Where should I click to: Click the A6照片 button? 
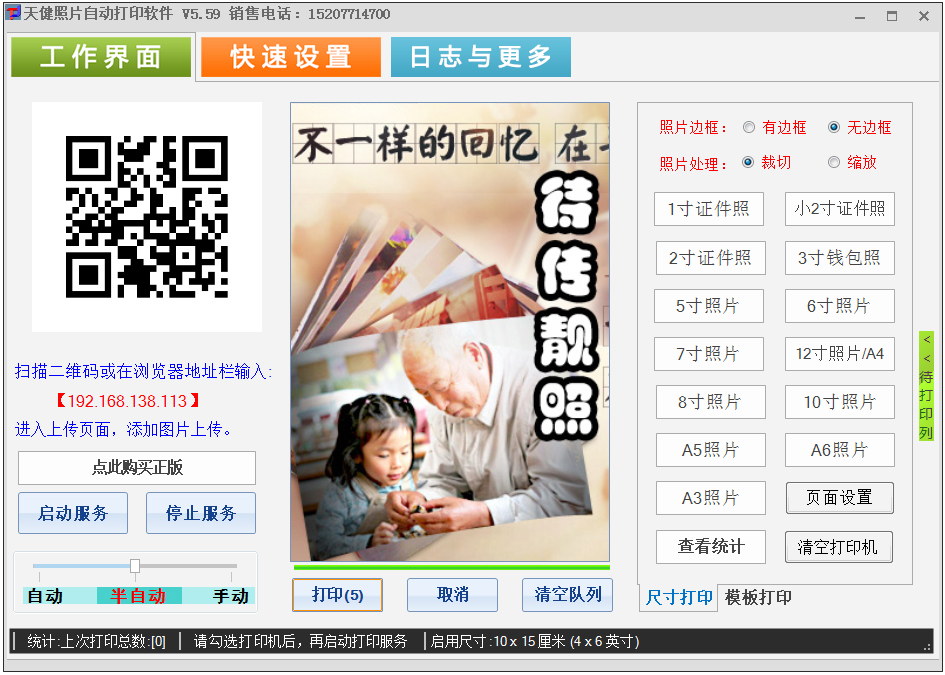coord(840,450)
